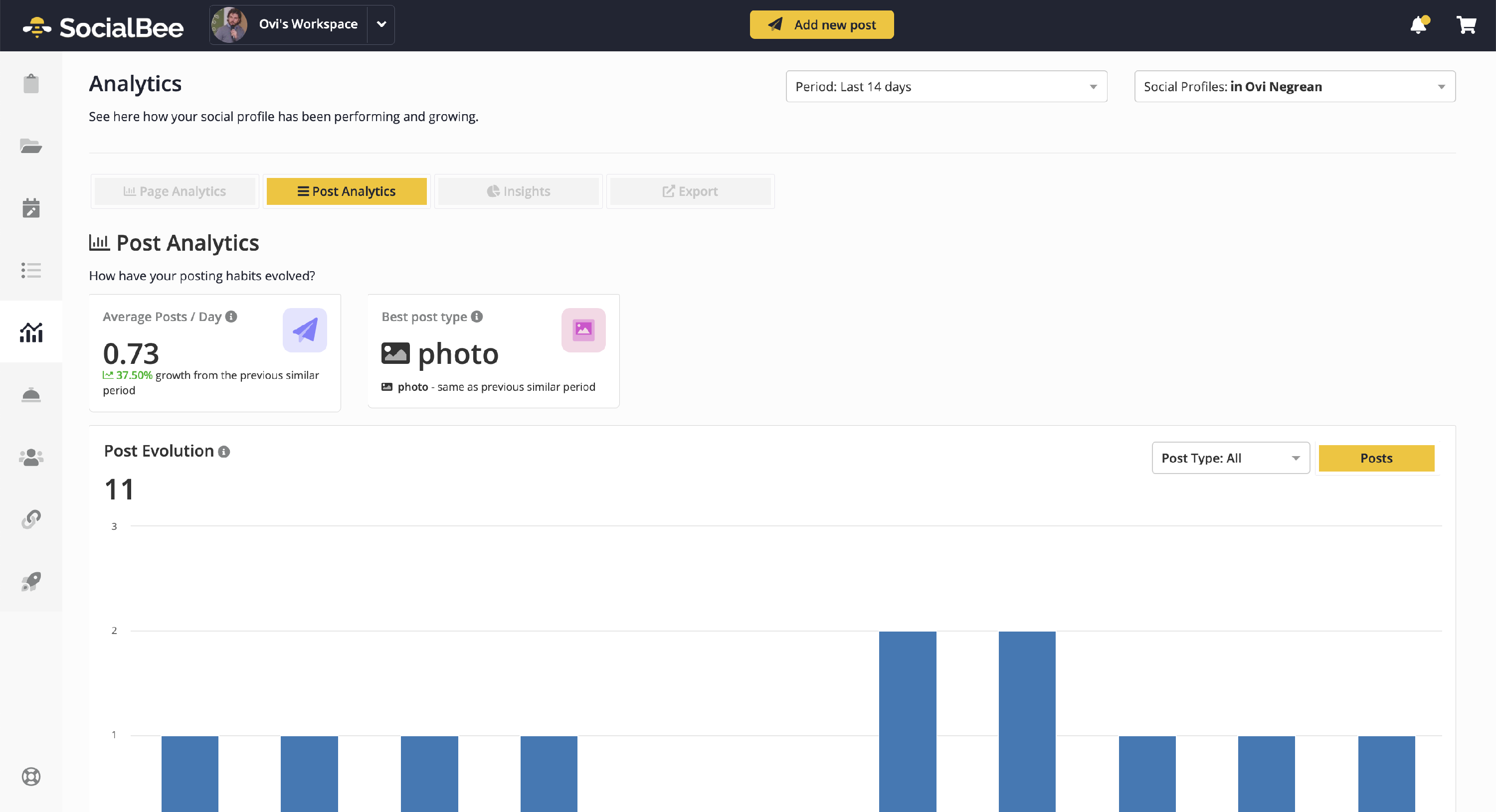Click the 37.50% growth figure
This screenshot has width=1496, height=812.
134,375
